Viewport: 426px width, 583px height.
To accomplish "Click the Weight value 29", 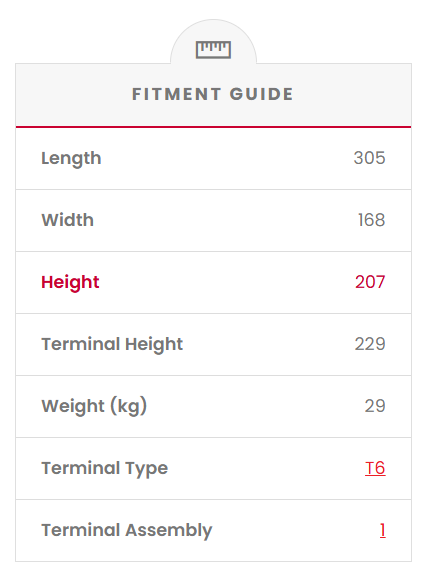I will coord(375,406).
